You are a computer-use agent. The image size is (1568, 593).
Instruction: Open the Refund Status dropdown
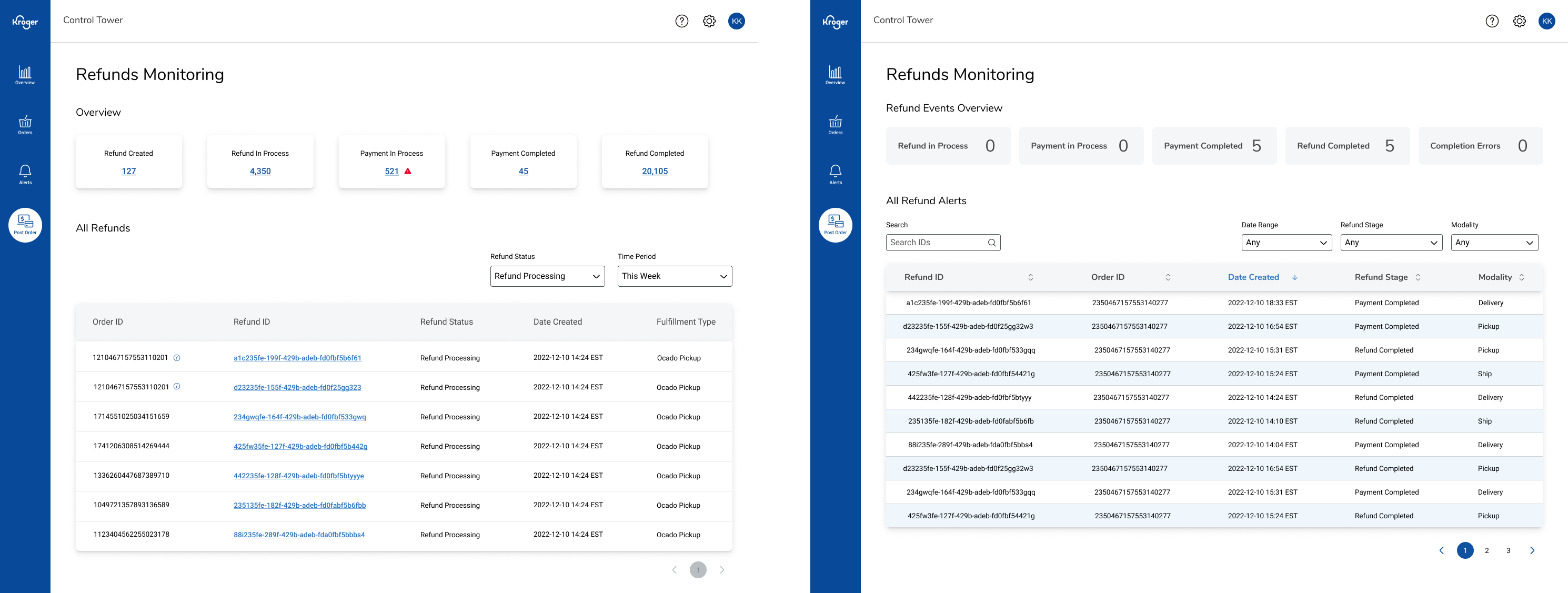tap(547, 276)
